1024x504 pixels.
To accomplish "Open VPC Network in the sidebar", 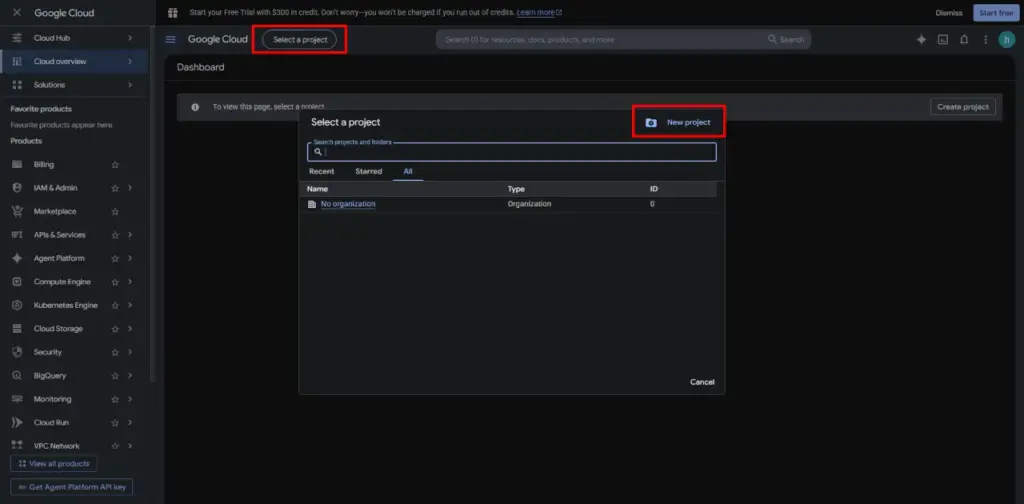I will (x=57, y=446).
